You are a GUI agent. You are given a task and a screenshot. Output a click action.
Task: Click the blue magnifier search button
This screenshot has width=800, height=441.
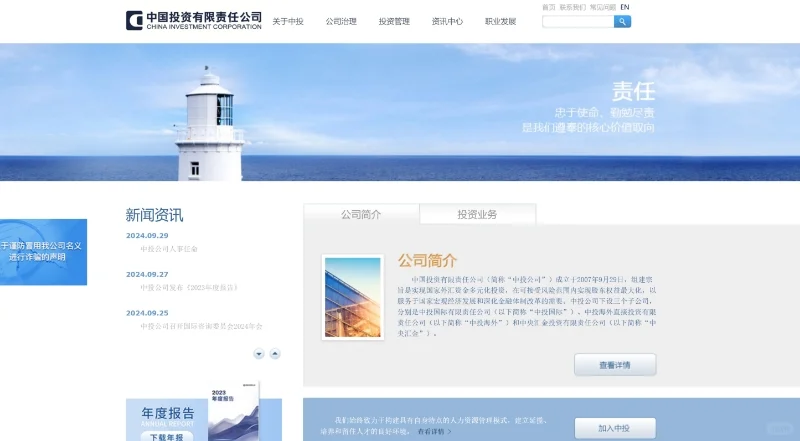pyautogui.click(x=622, y=21)
